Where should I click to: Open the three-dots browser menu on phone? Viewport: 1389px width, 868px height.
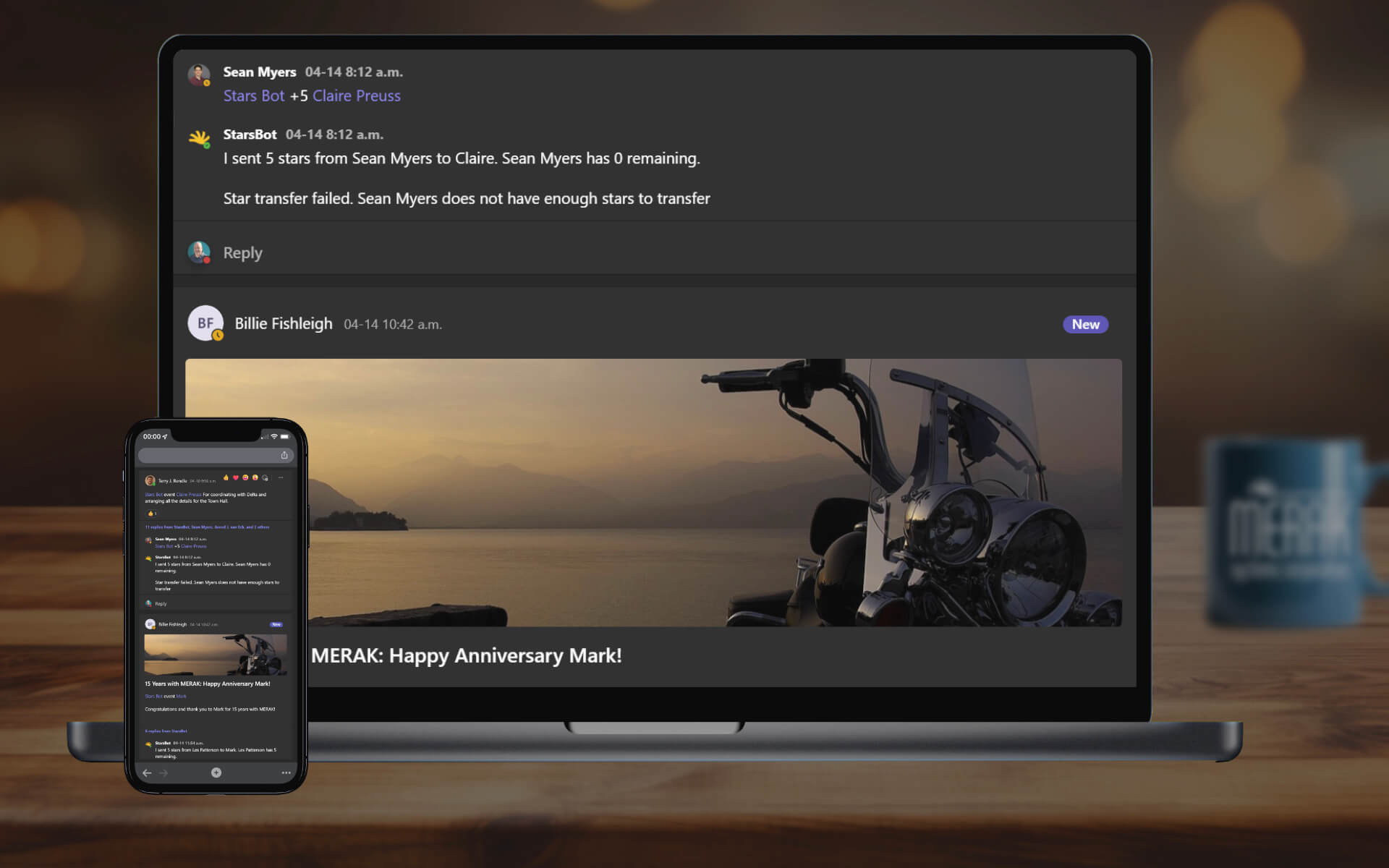(x=286, y=773)
